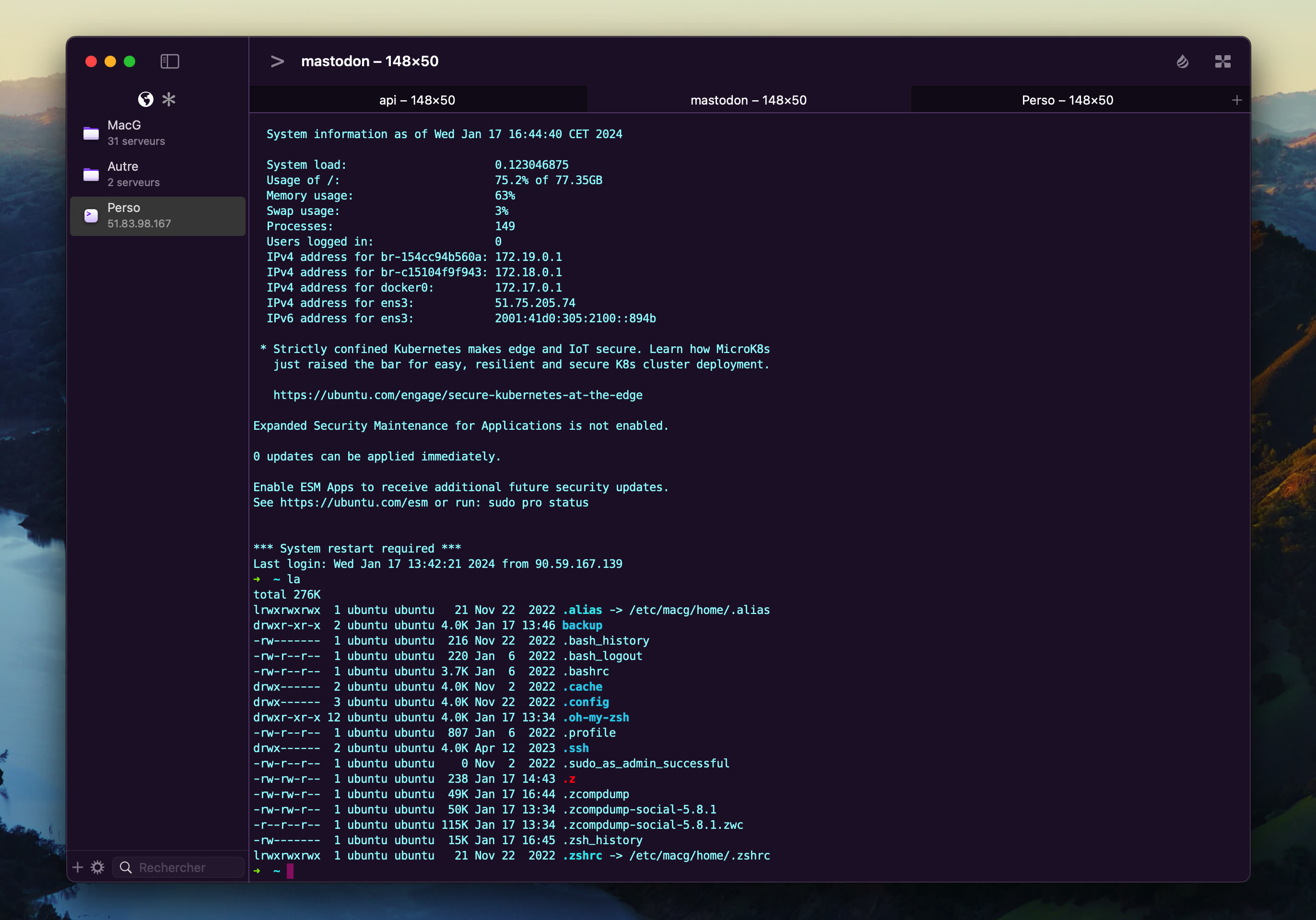This screenshot has height=920, width=1316.
Task: Click the terminal icon next to Perso server
Action: pyautogui.click(x=90, y=215)
